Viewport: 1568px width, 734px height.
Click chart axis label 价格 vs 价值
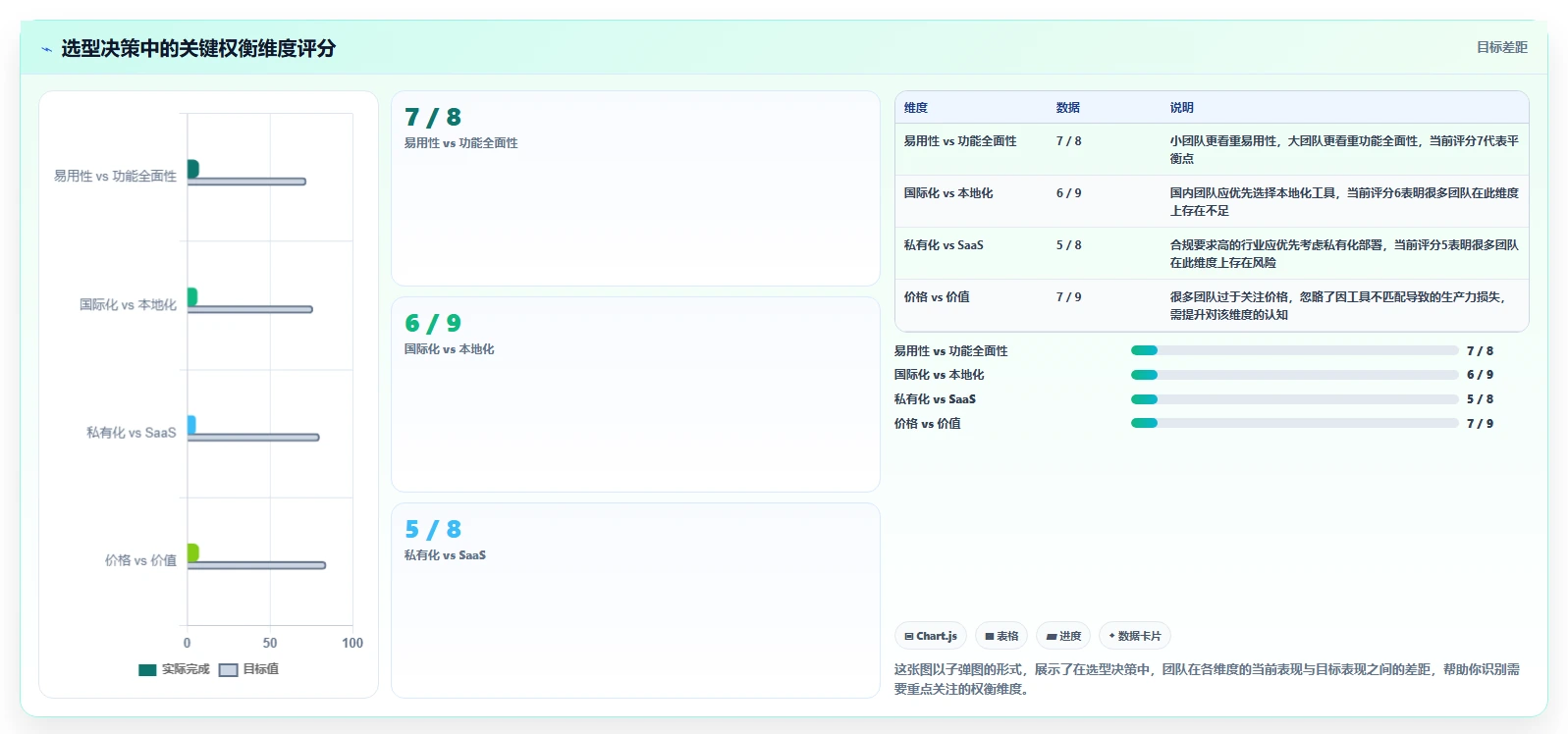tap(140, 561)
